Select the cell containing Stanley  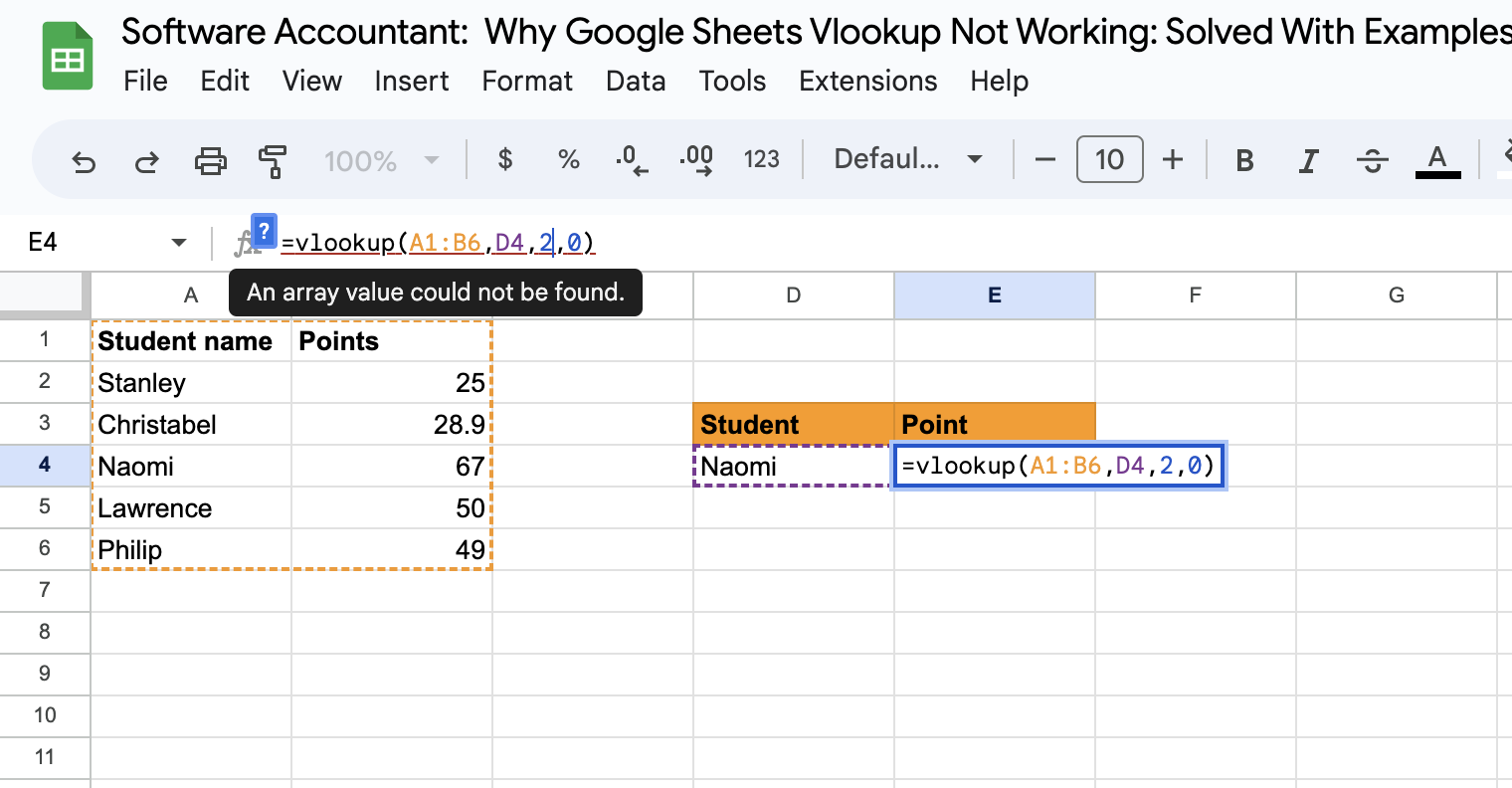click(x=191, y=382)
